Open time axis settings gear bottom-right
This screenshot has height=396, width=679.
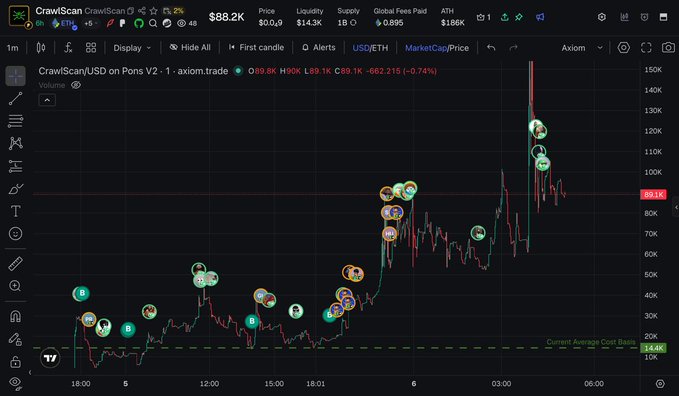coord(660,383)
